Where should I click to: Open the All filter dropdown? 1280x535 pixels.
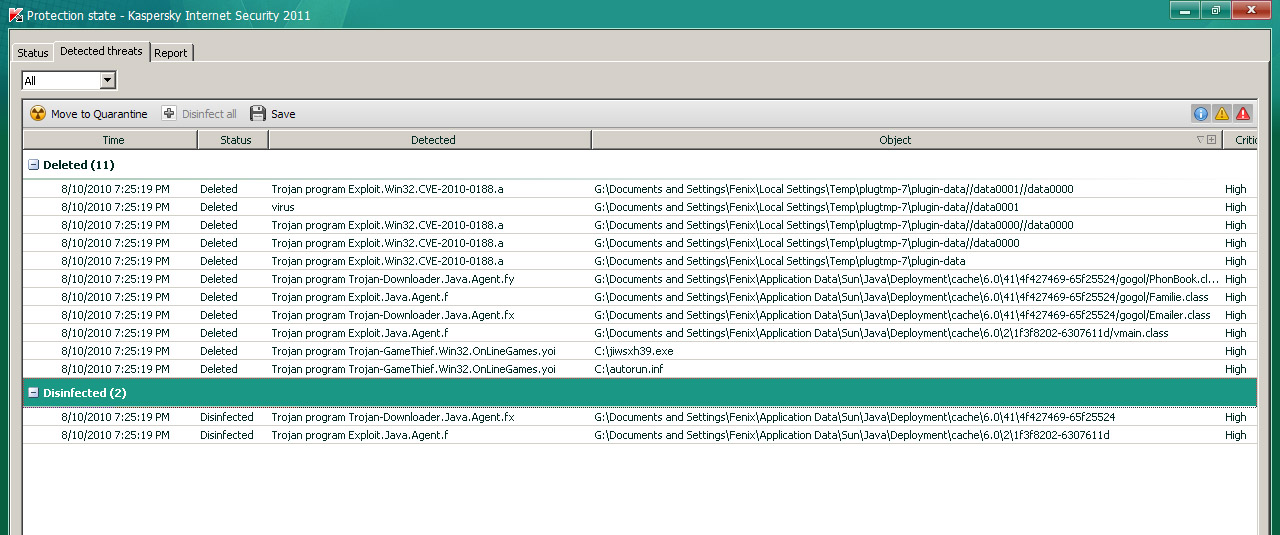(x=69, y=81)
